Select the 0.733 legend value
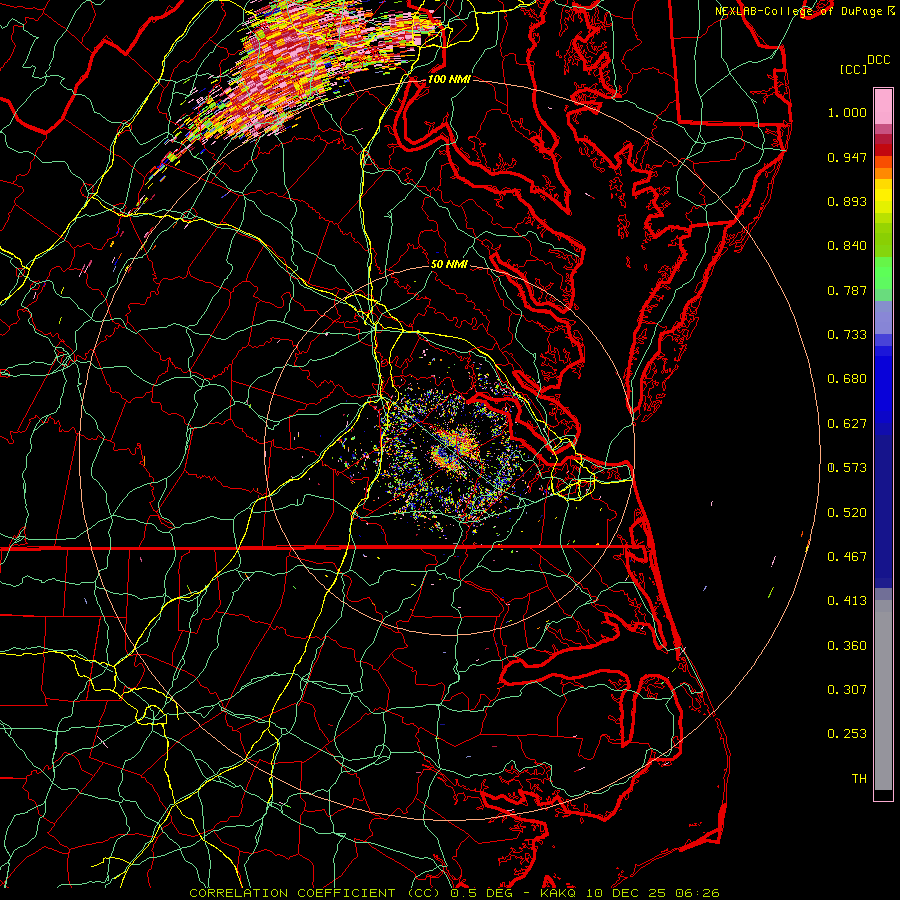The height and width of the screenshot is (900, 900). click(847, 335)
